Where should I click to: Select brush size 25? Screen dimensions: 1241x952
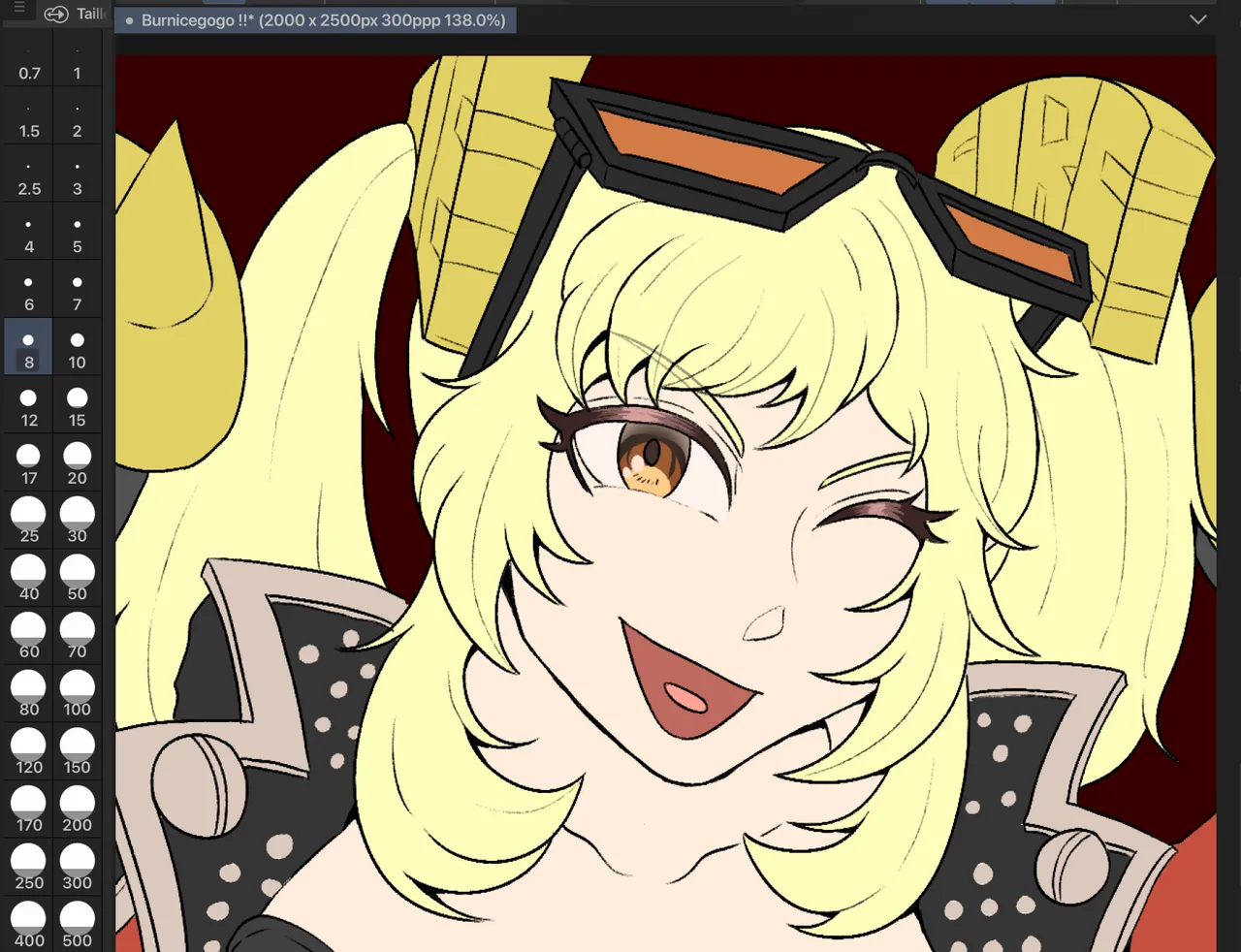pos(29,522)
